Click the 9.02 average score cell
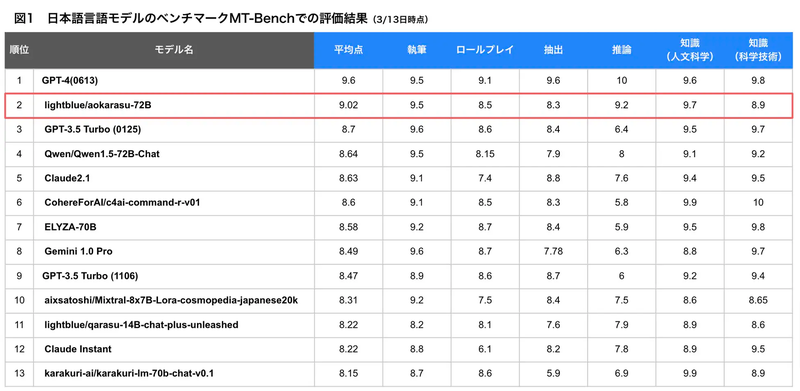 pos(348,106)
